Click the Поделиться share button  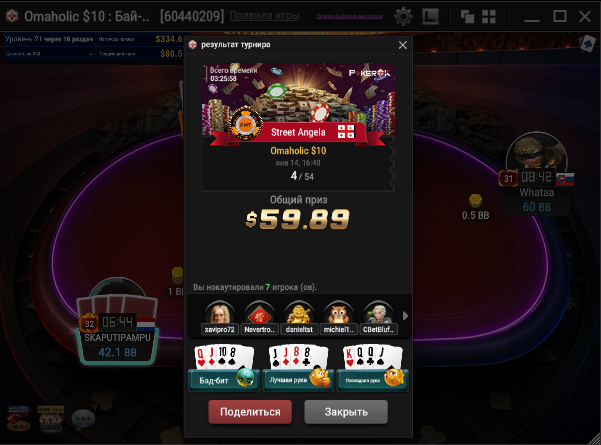pyautogui.click(x=250, y=412)
